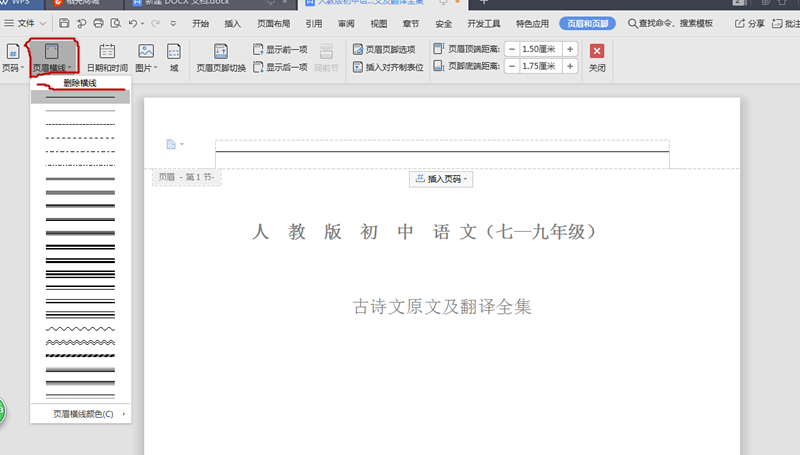800x455 pixels.
Task: Open the 页面布局 ribbon tab
Action: click(x=273, y=23)
